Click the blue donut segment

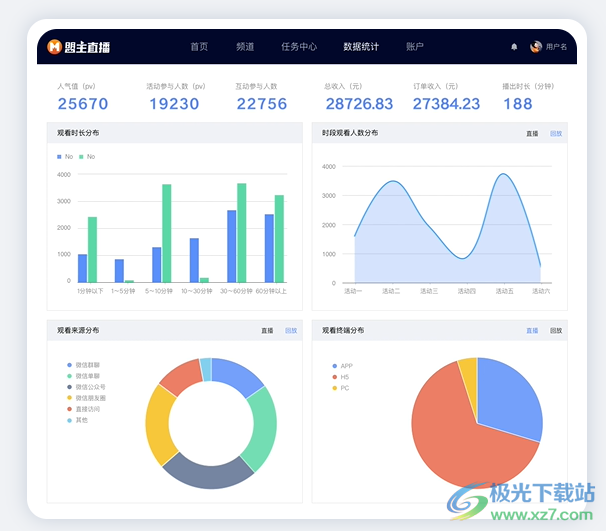[x=237, y=375]
